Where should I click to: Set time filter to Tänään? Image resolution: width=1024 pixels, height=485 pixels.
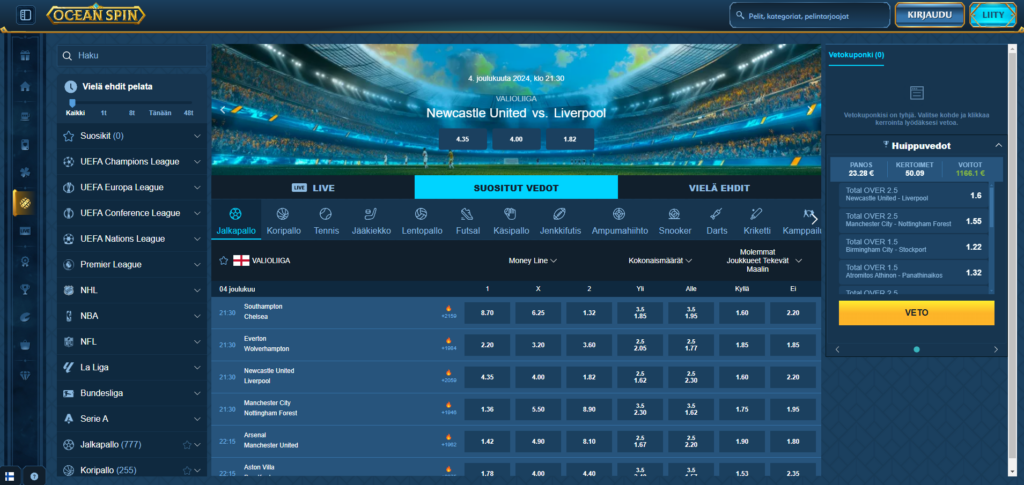160,113
